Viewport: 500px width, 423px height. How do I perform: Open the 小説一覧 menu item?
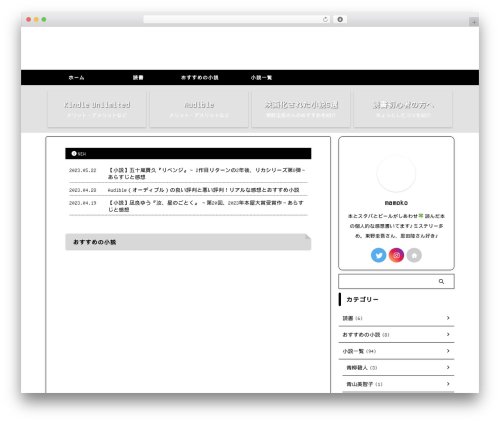click(261, 78)
